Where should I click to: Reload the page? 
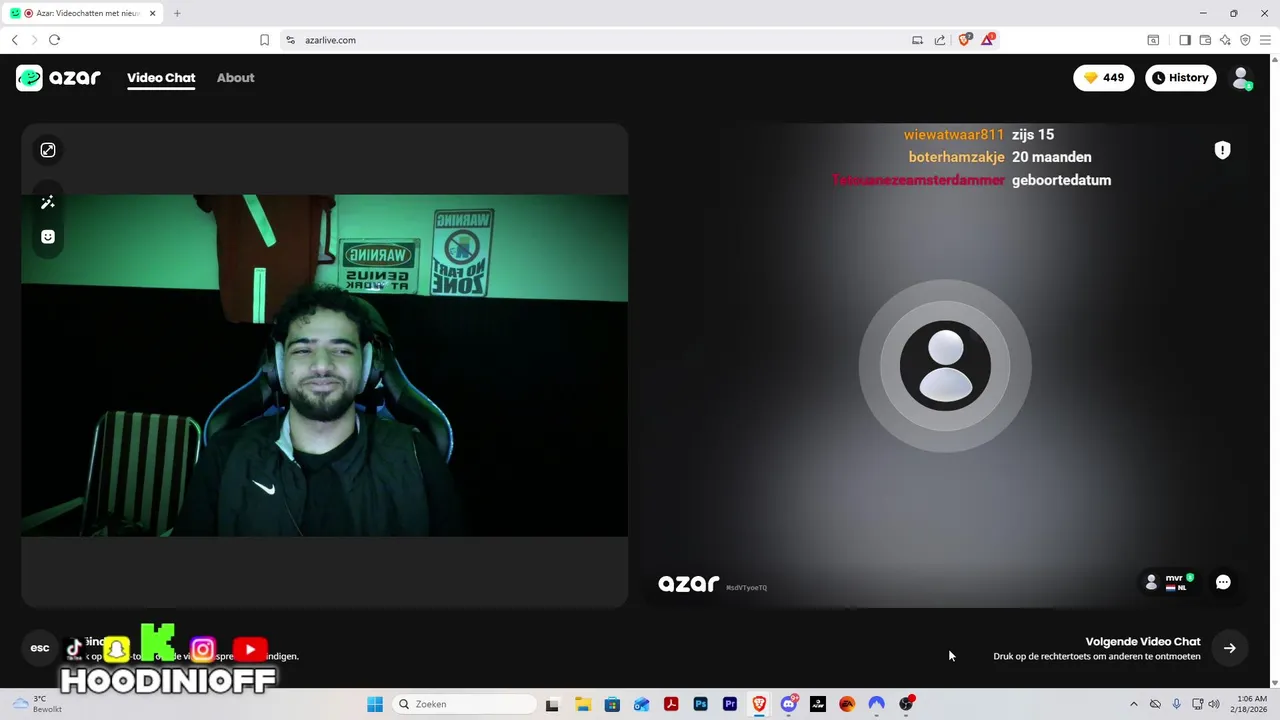[x=54, y=40]
